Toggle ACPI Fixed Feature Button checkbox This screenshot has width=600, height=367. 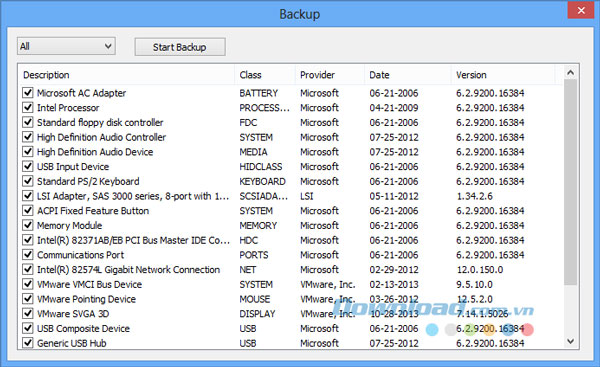point(28,210)
